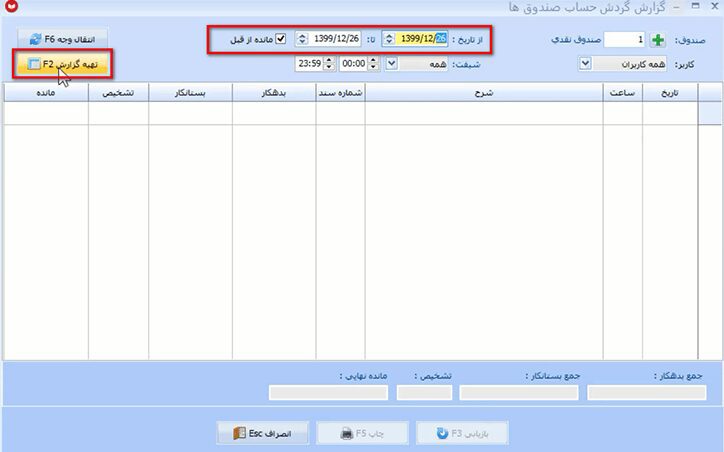The width and height of the screenshot is (724, 452).
Task: Click the مانده column header
Action: 46,93
